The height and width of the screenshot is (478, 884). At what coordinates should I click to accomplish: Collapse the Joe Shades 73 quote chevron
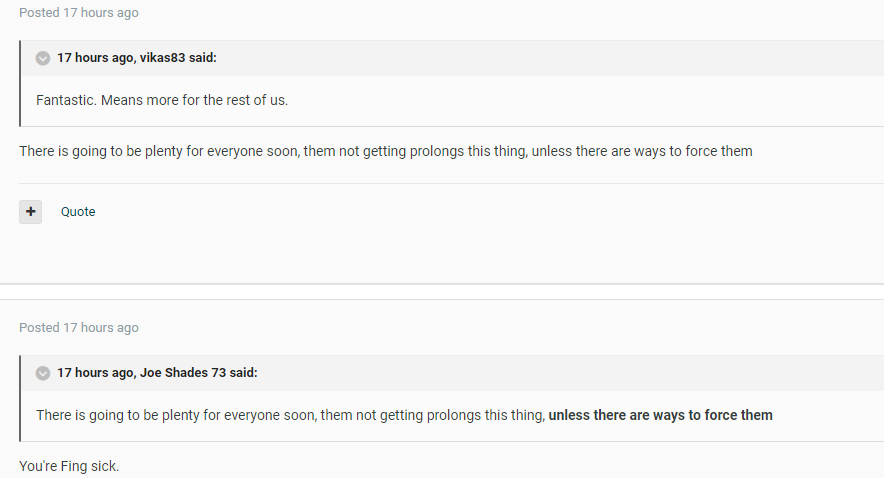click(x=43, y=373)
